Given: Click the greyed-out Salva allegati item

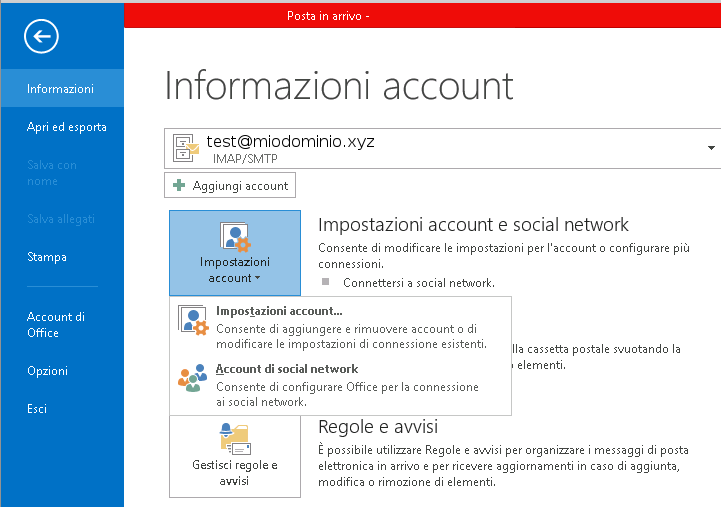Looking at the screenshot, I should pyautogui.click(x=62, y=219).
